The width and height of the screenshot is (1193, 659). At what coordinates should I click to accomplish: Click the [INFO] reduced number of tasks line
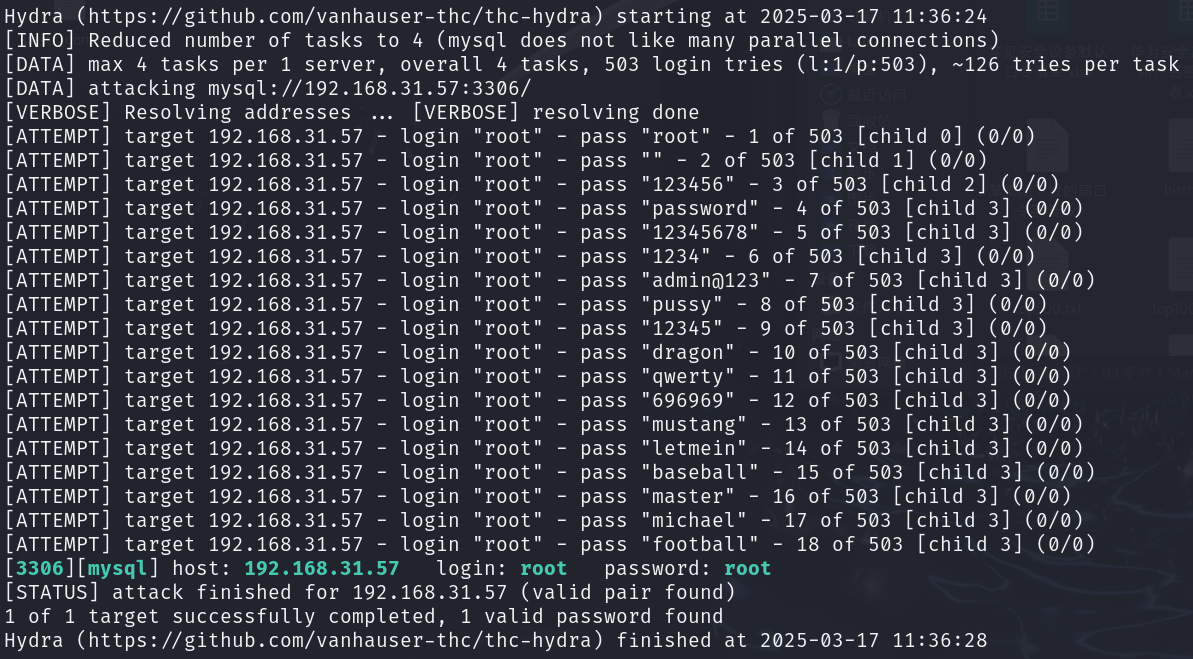click(502, 40)
